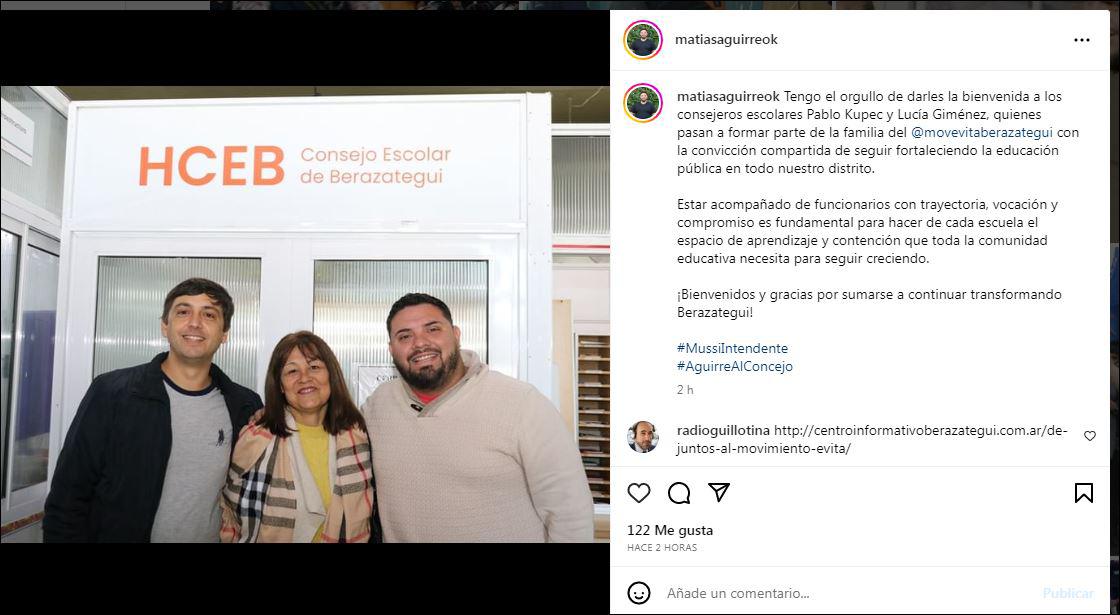View list of 122 Me gusta
This screenshot has height=615, width=1120.
pos(670,531)
